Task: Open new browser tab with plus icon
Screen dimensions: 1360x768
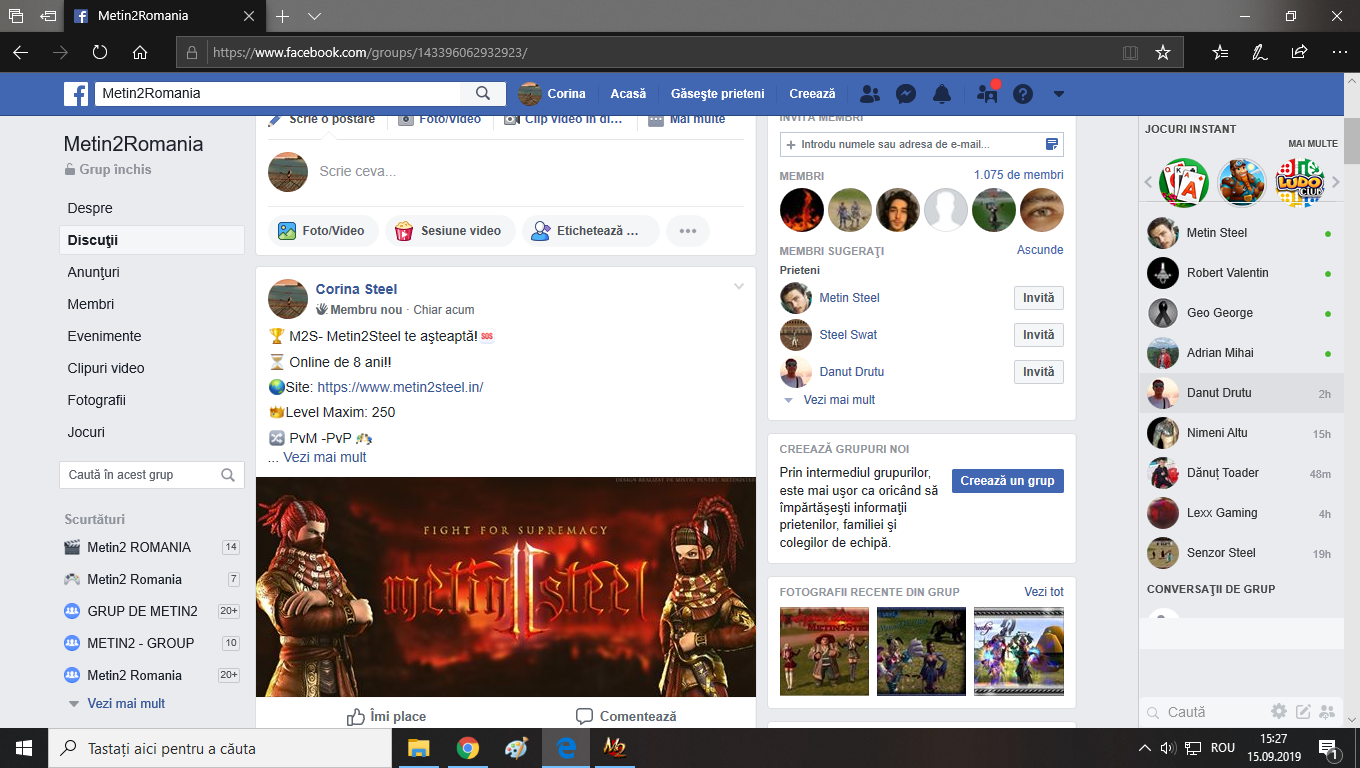Action: tap(283, 16)
